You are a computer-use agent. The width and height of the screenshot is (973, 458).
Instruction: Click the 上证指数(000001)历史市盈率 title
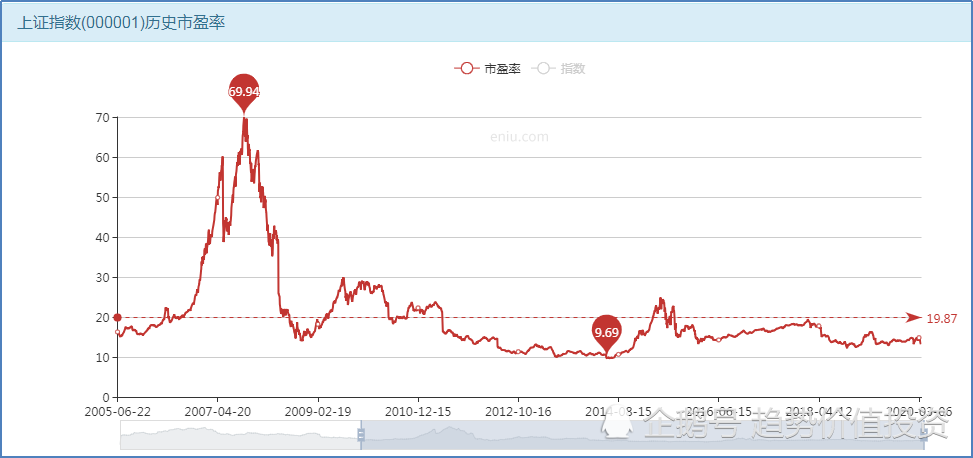pos(120,23)
